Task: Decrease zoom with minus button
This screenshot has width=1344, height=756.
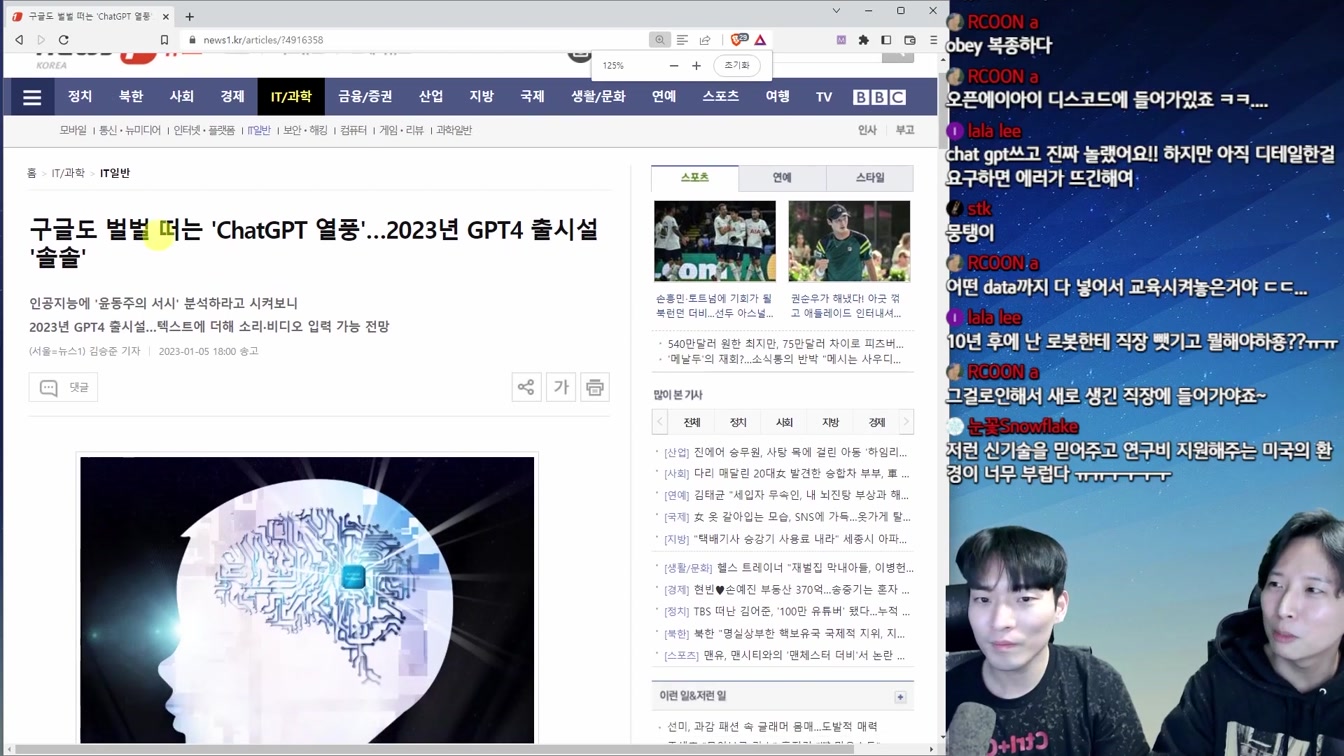Action: pyautogui.click(x=673, y=66)
